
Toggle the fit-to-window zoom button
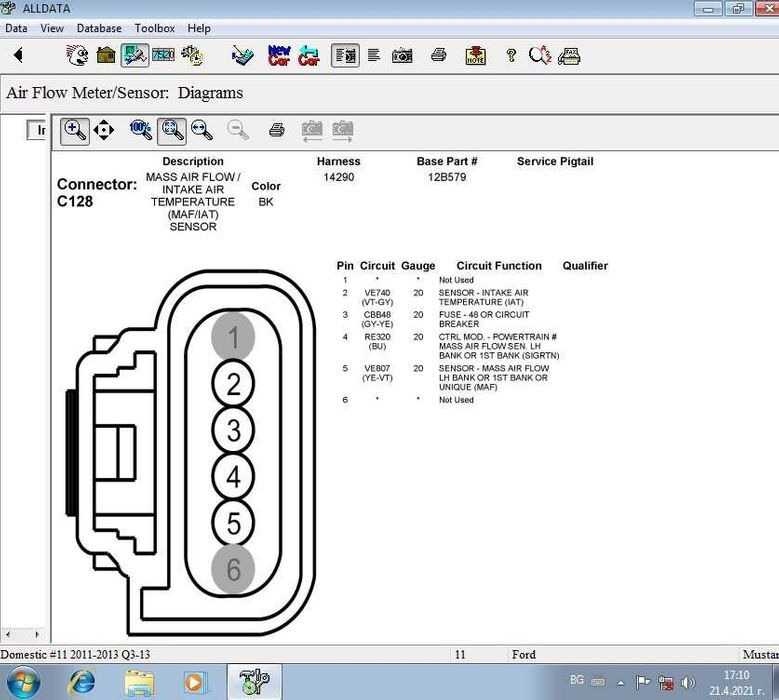coord(171,130)
